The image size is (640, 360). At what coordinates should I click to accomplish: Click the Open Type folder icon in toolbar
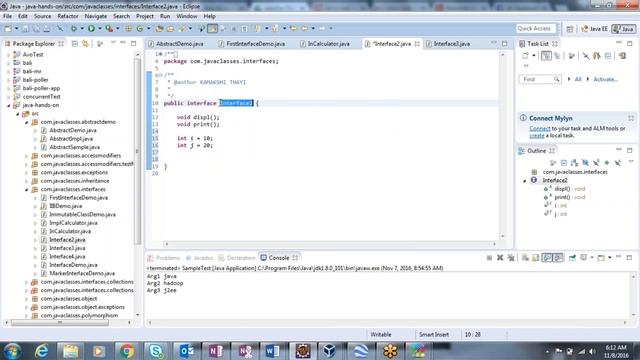(159, 28)
